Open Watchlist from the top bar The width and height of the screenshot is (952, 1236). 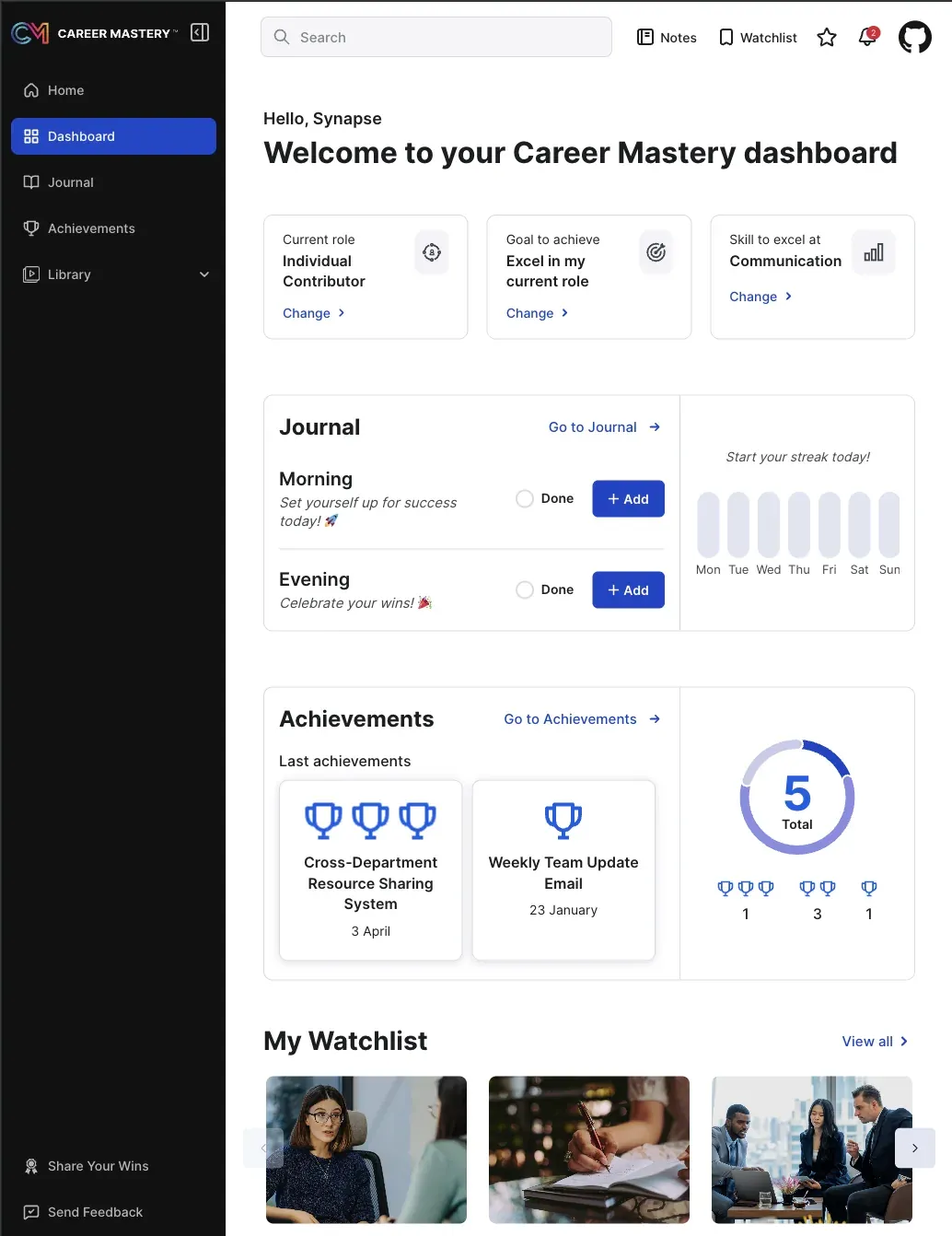pos(758,38)
